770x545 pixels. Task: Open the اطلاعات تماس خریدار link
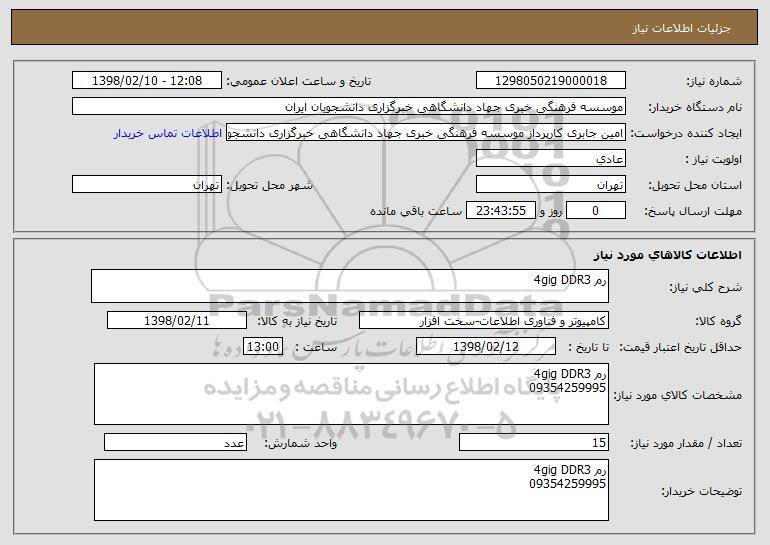[168, 134]
